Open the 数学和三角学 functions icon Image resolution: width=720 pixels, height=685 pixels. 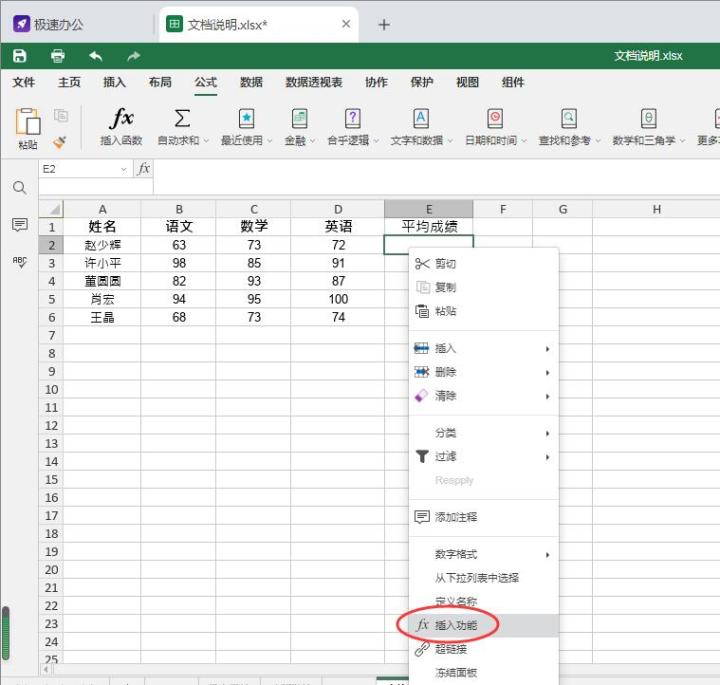click(648, 118)
